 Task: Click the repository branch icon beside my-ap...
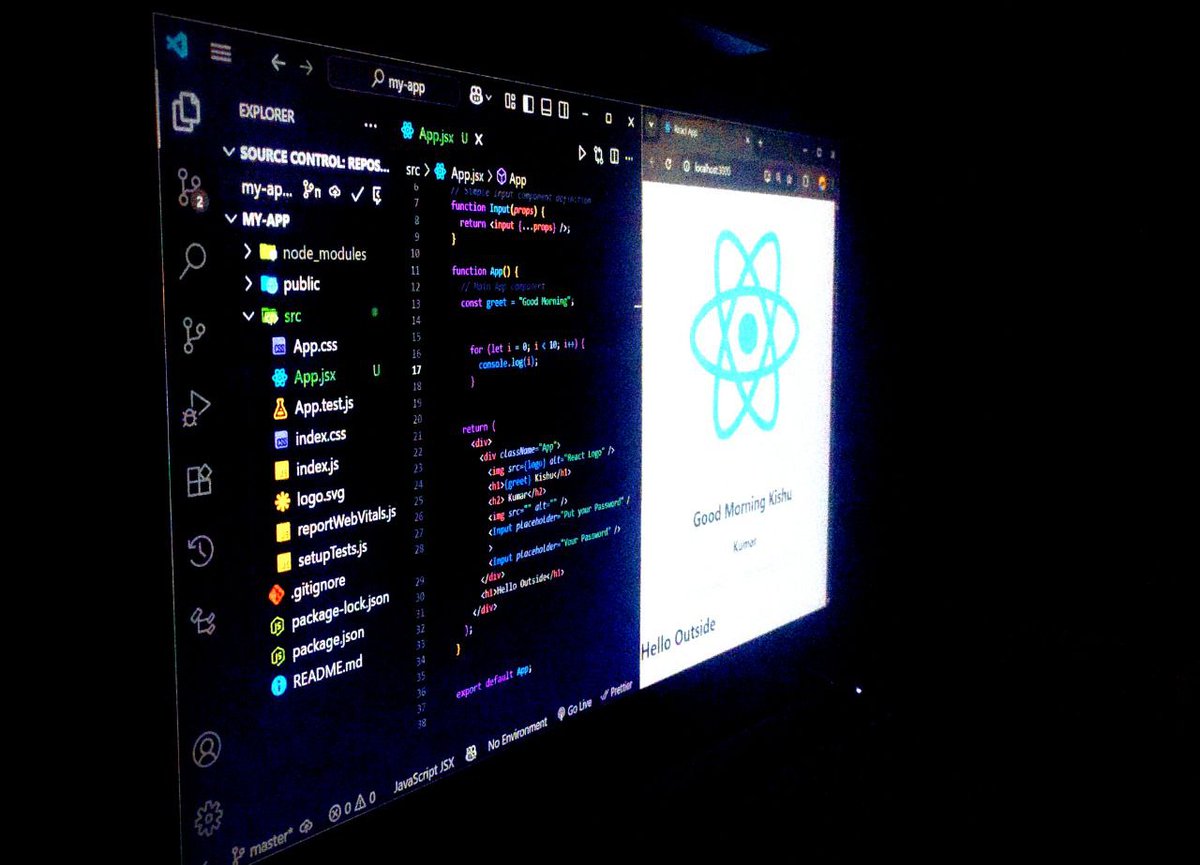[x=312, y=189]
